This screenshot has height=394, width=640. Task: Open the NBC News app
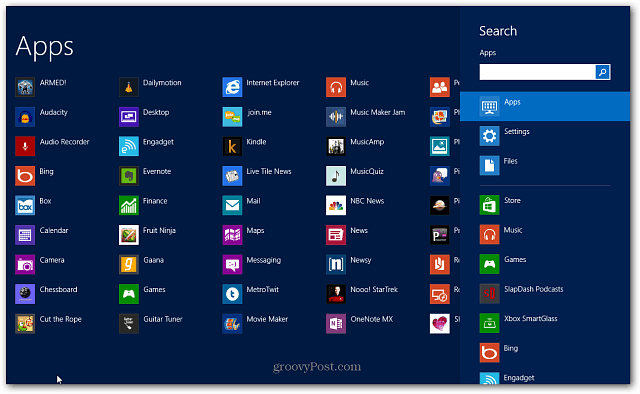pyautogui.click(x=336, y=205)
